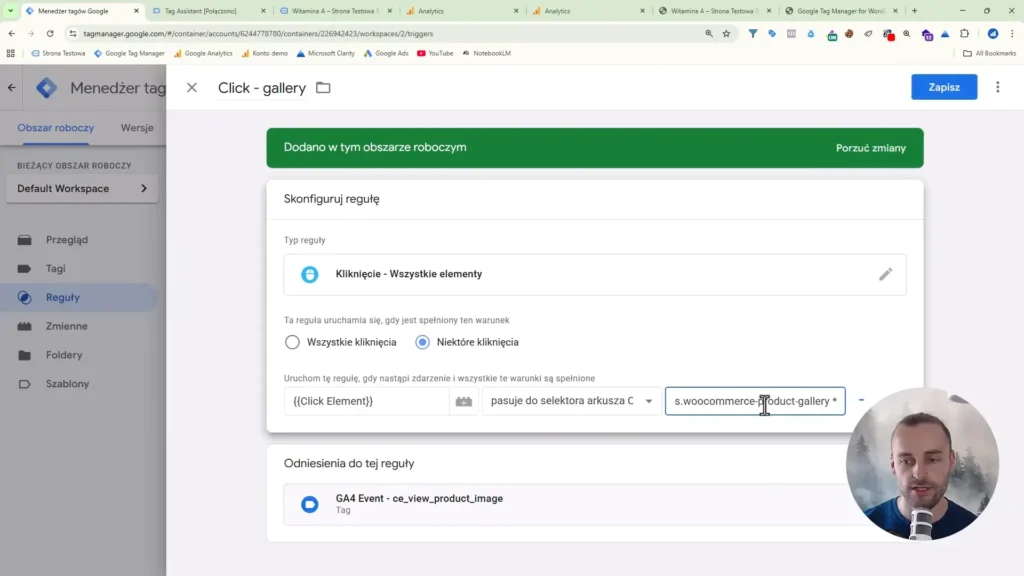Choose the Wszystkie kliknięcia radio option
This screenshot has width=1024, height=576.
click(x=292, y=342)
